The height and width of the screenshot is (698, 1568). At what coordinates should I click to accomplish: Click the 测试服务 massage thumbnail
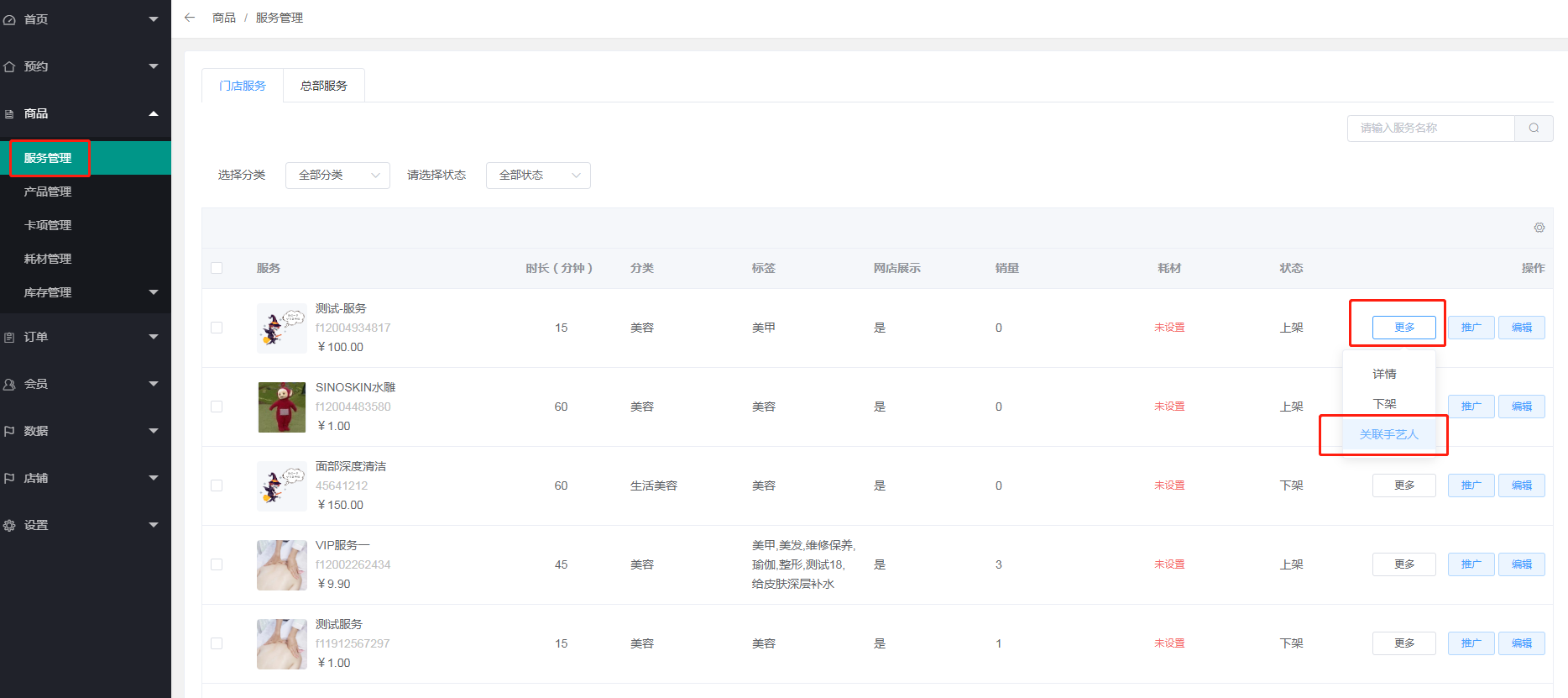pyautogui.click(x=282, y=644)
